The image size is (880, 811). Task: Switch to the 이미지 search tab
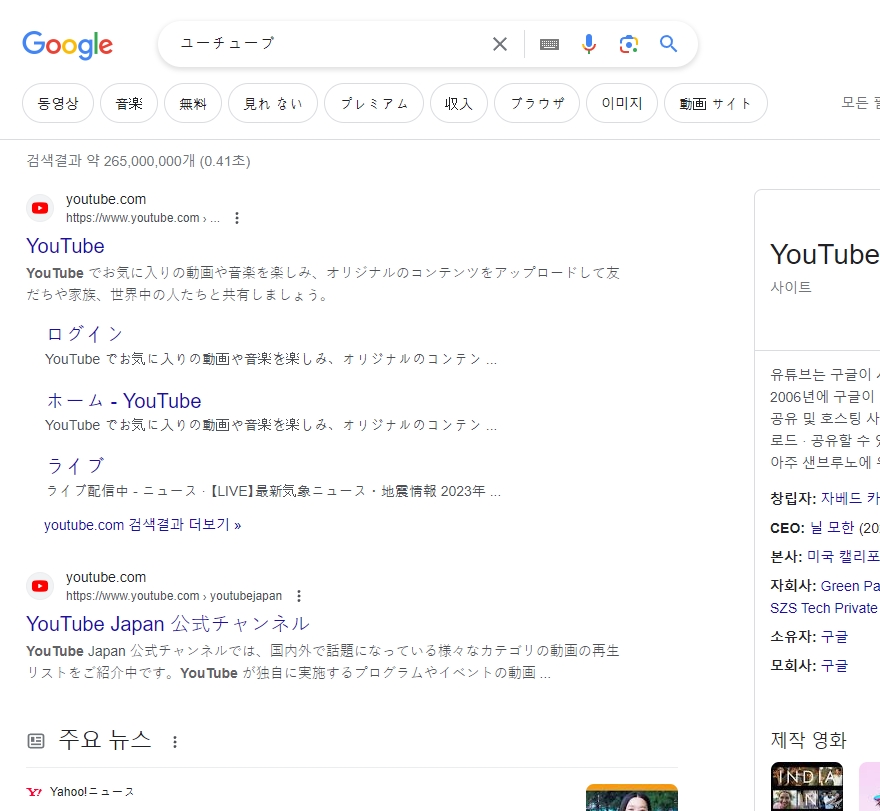(x=621, y=103)
